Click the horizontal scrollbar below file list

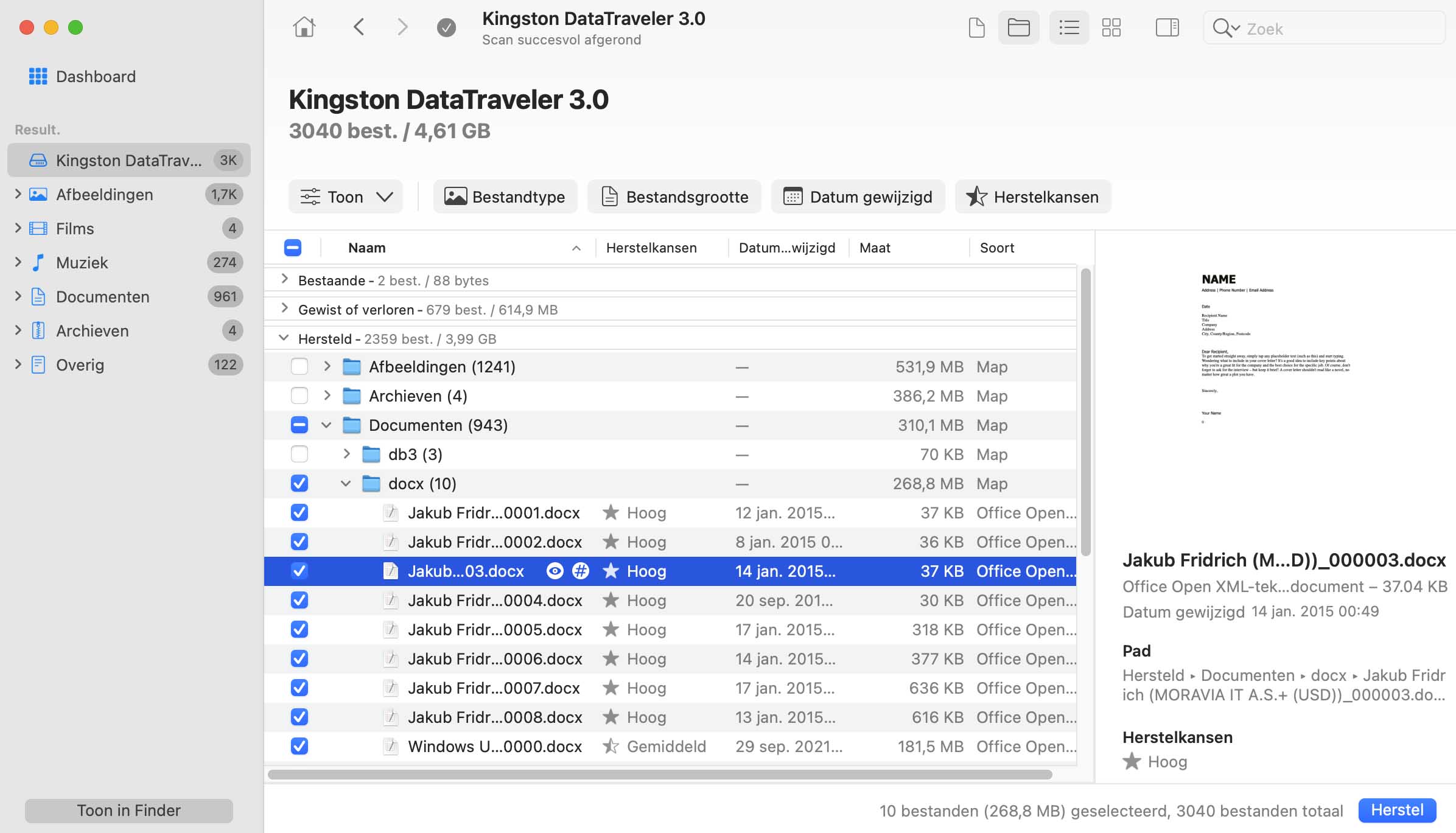click(x=660, y=775)
